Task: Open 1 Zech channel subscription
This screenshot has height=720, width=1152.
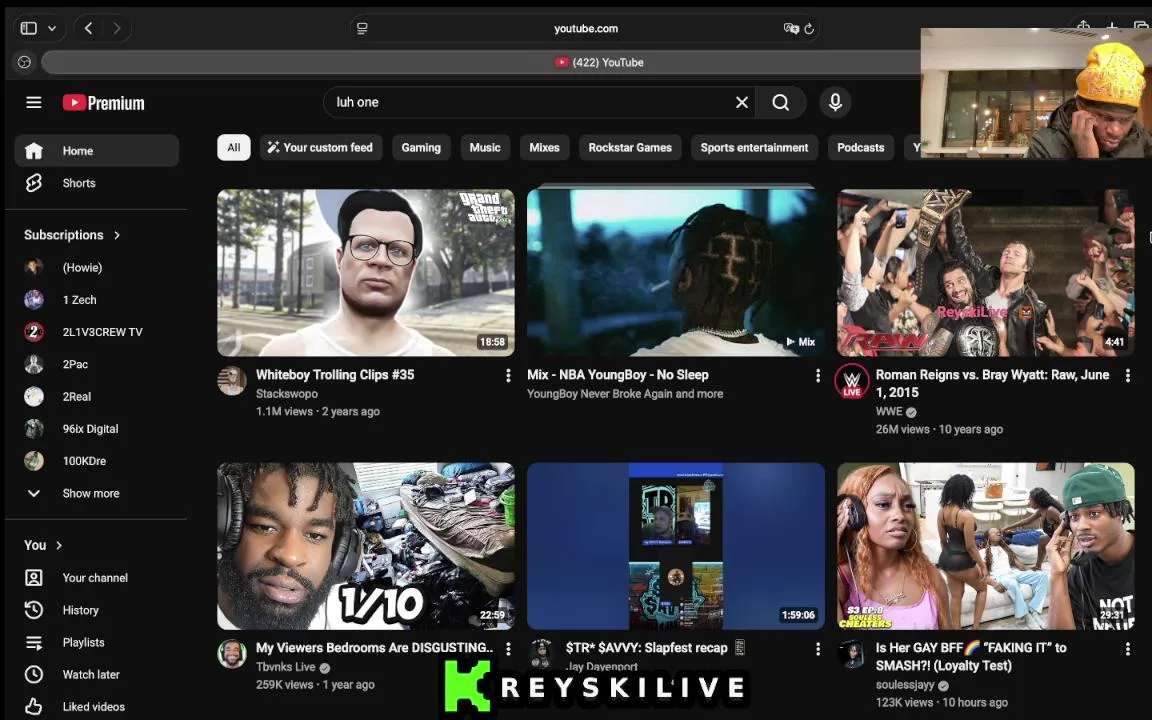Action: tap(96, 300)
